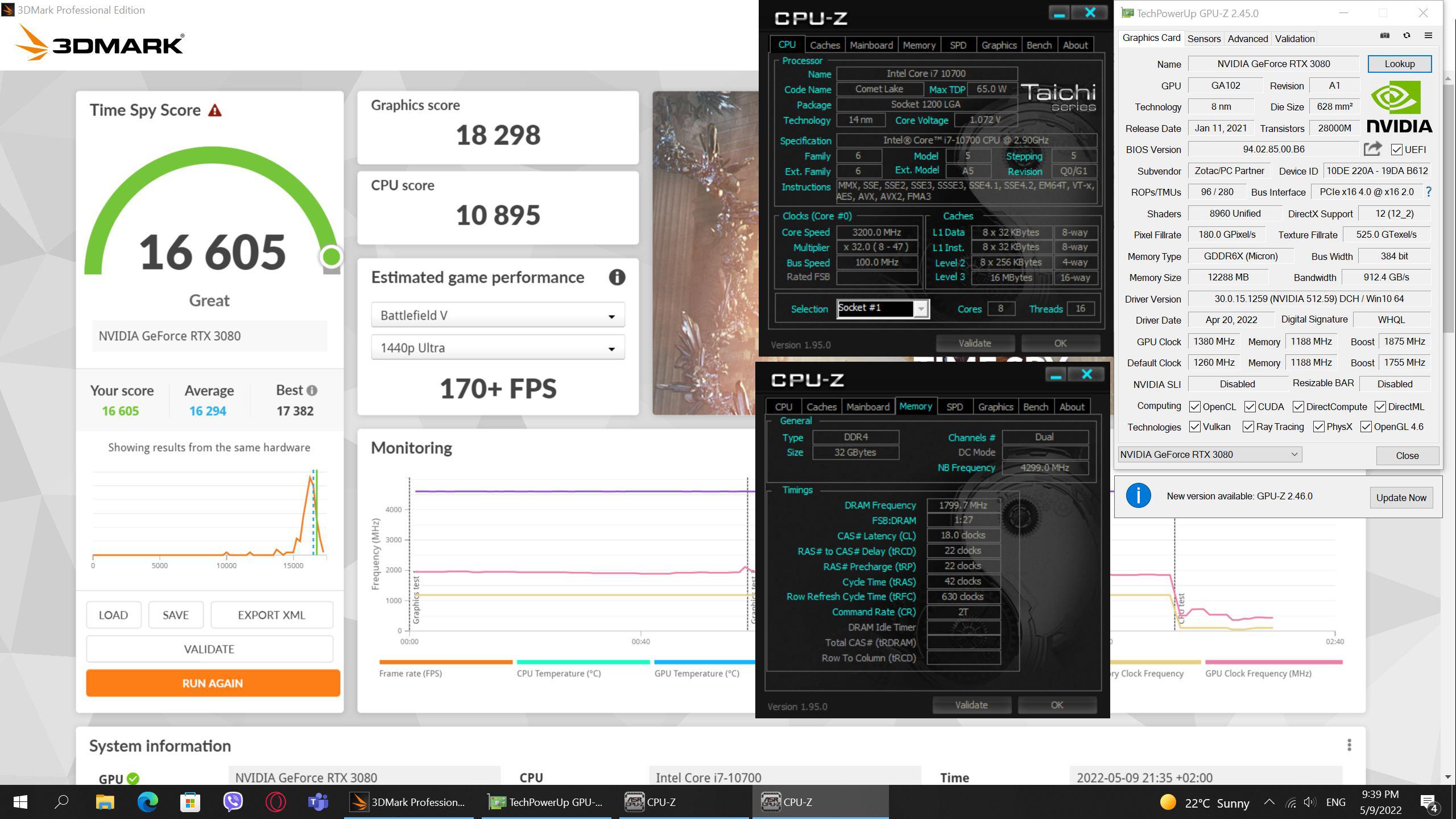This screenshot has height=819, width=1456.
Task: Switch to the Sensors tab in GPU-Z
Action: 1203,39
